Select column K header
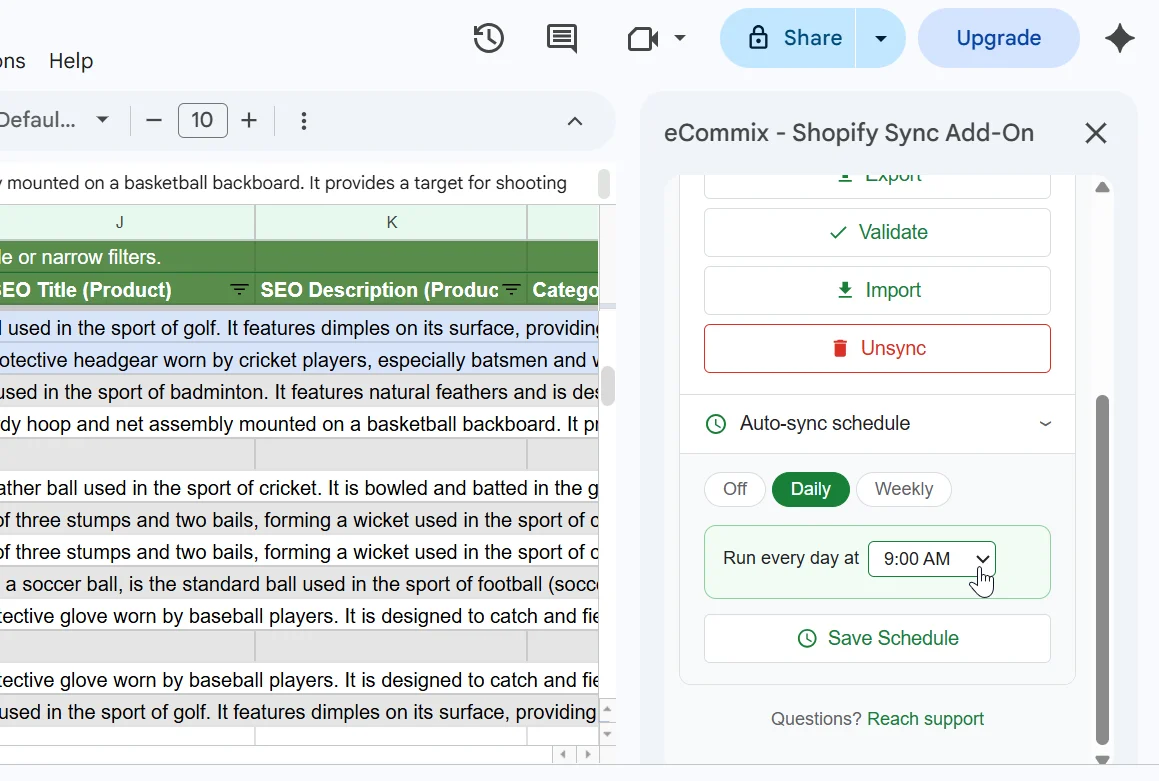The image size is (1159, 781). pyautogui.click(x=392, y=222)
